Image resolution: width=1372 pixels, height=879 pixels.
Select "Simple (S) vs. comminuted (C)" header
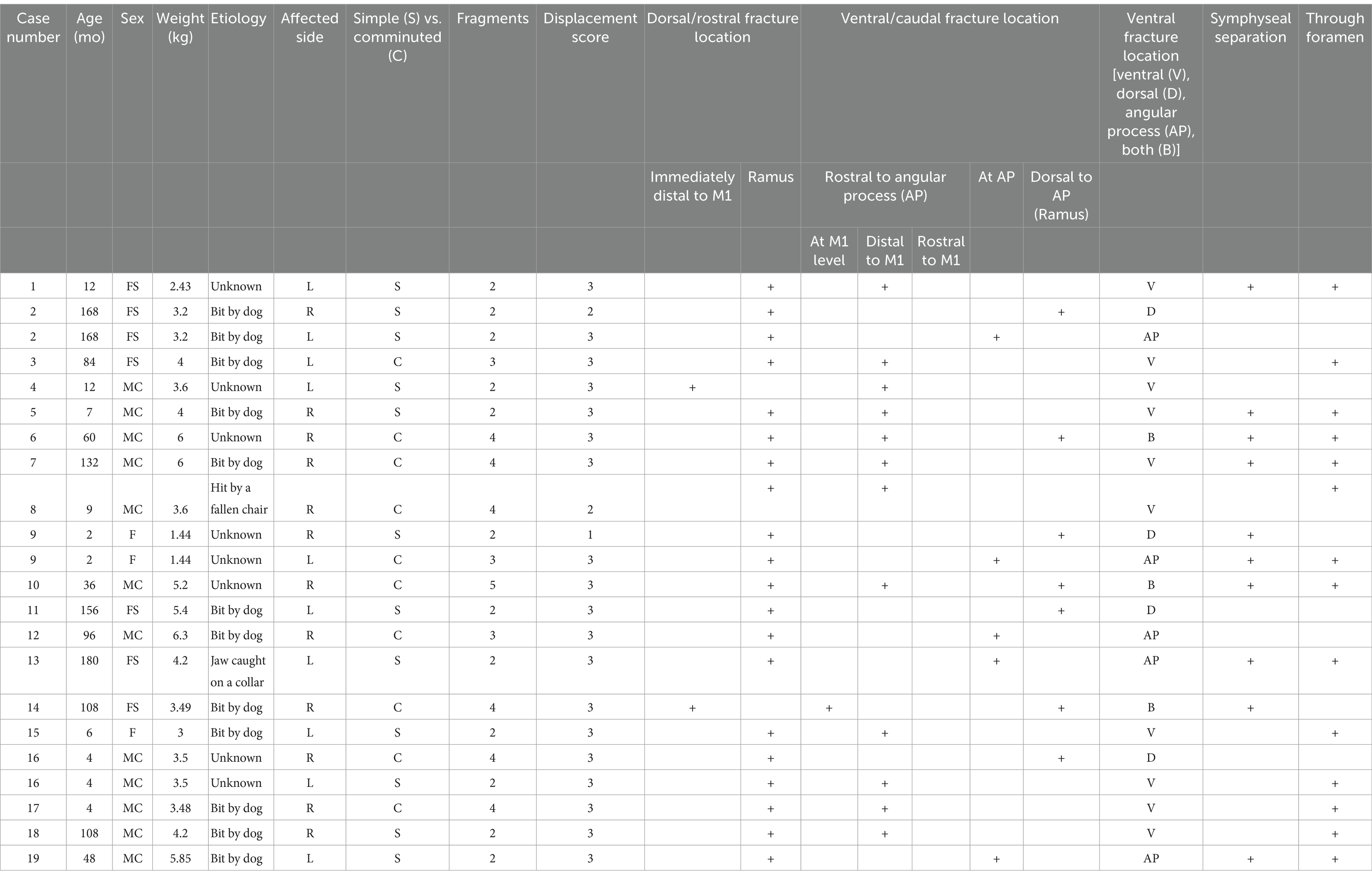(397, 37)
